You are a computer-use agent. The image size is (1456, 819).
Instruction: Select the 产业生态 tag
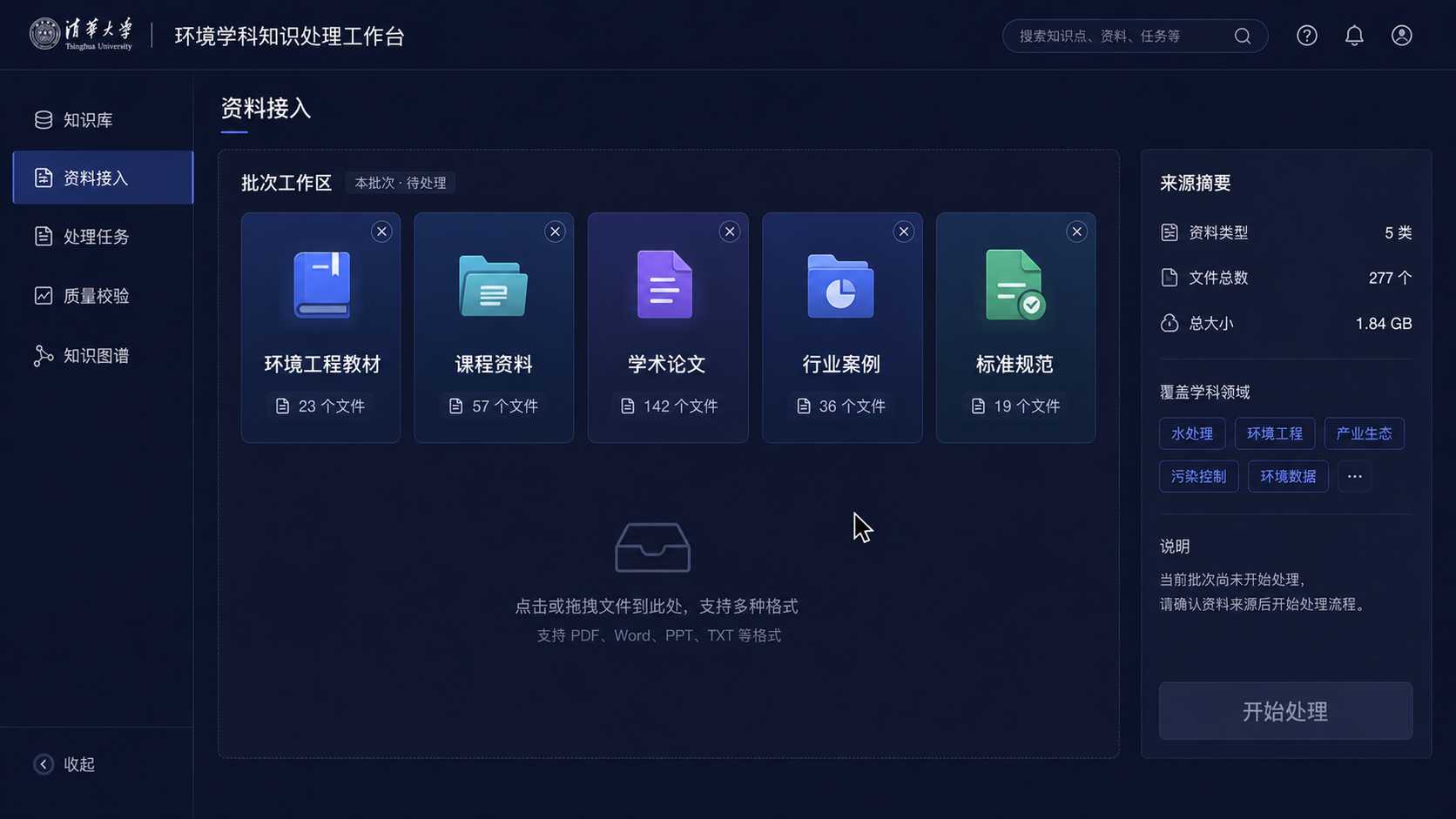click(x=1365, y=433)
